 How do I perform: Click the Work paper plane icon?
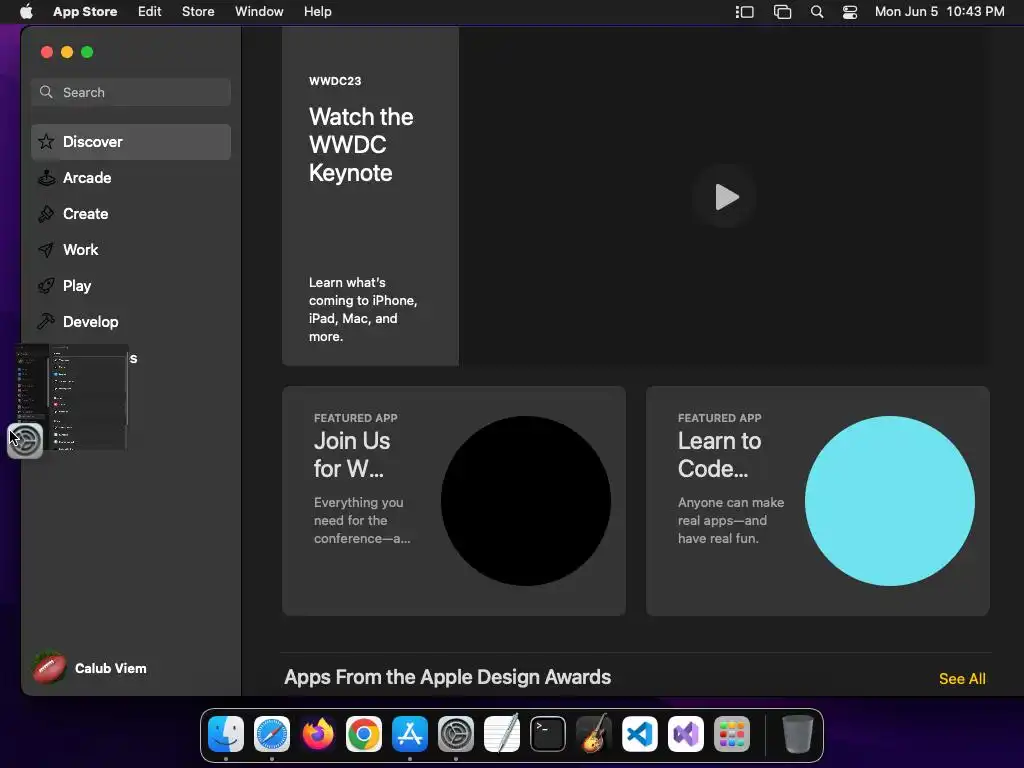click(46, 249)
